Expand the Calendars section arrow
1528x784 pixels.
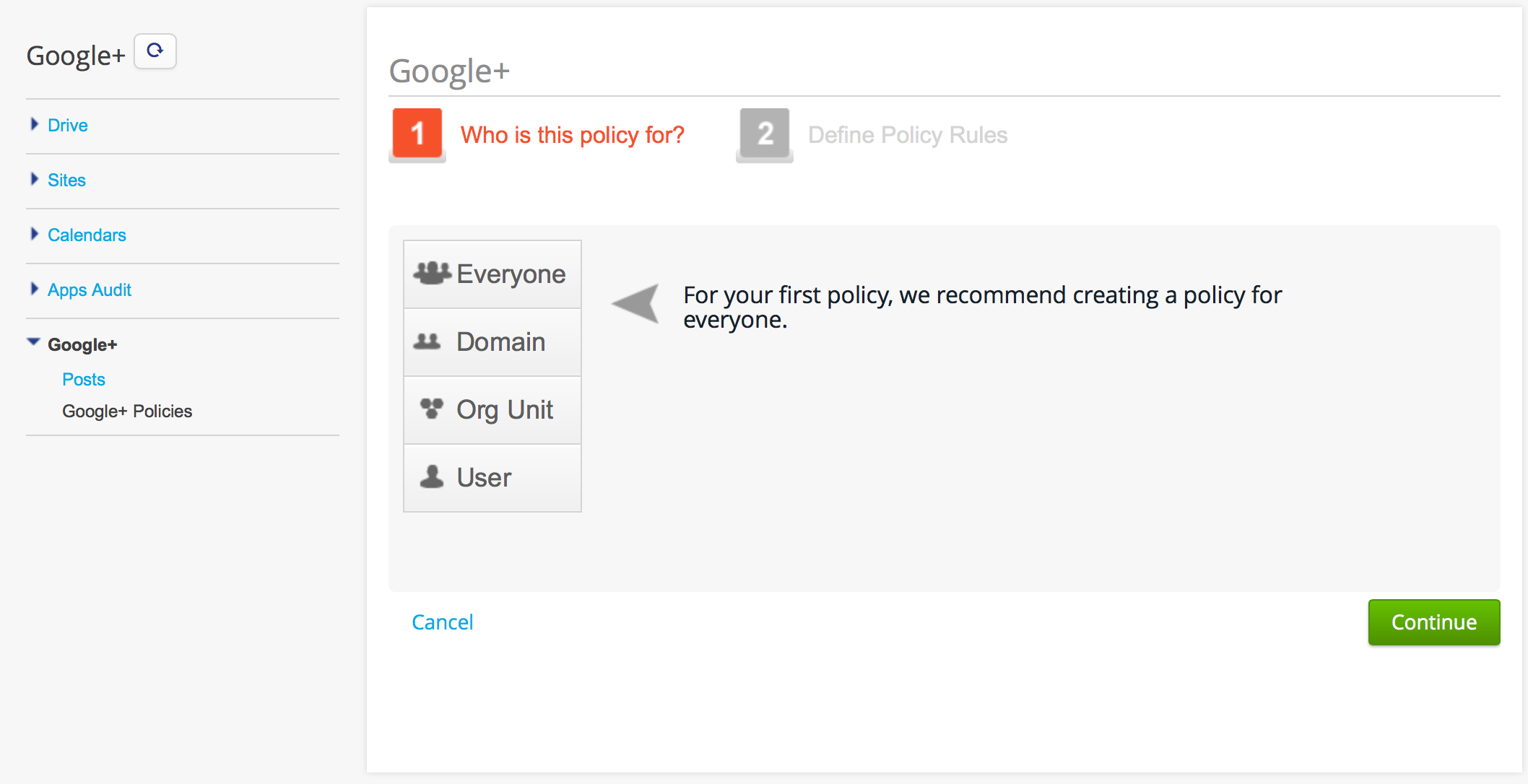point(34,234)
